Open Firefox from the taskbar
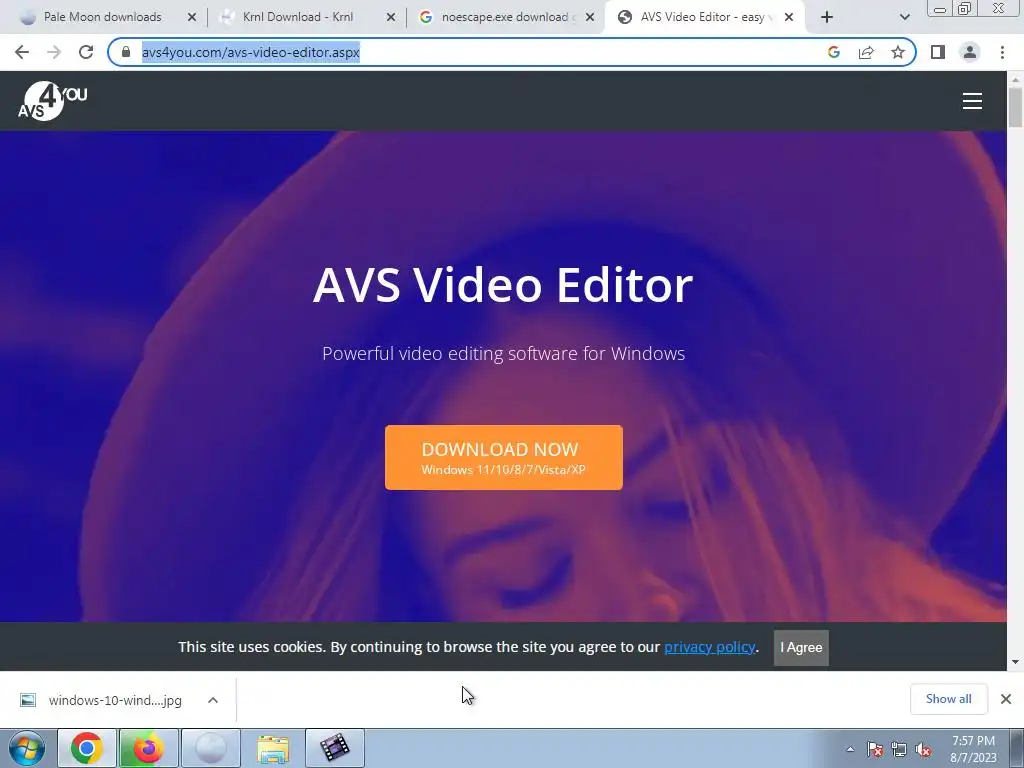This screenshot has width=1024, height=768. point(148,748)
